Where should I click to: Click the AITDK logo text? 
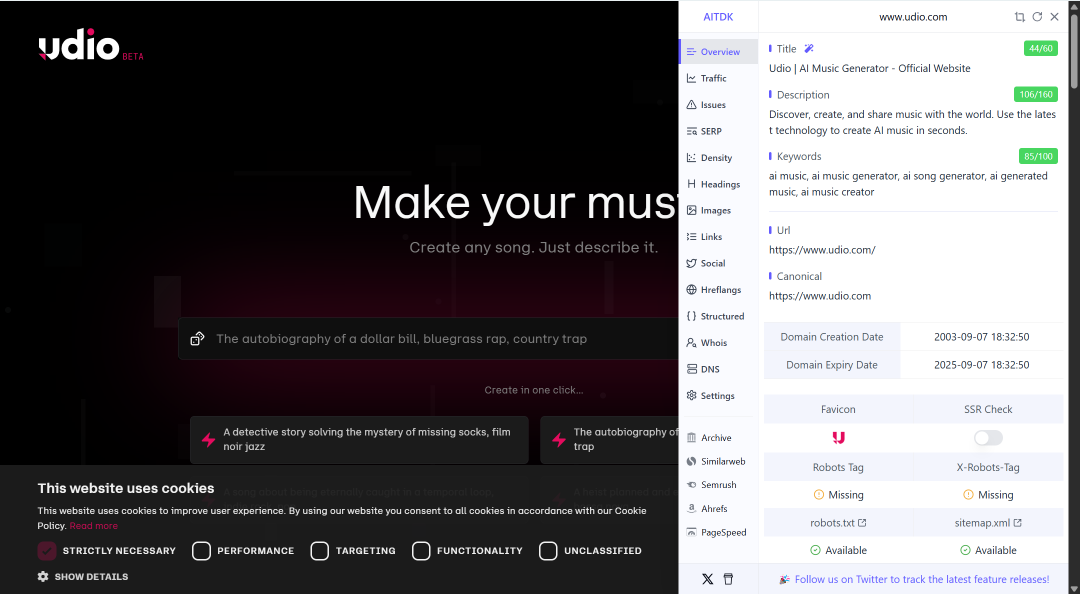[x=718, y=17]
